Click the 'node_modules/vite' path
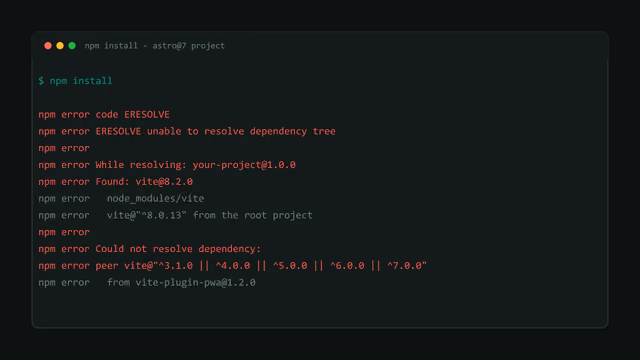The width and height of the screenshot is (640, 360). coord(156,198)
